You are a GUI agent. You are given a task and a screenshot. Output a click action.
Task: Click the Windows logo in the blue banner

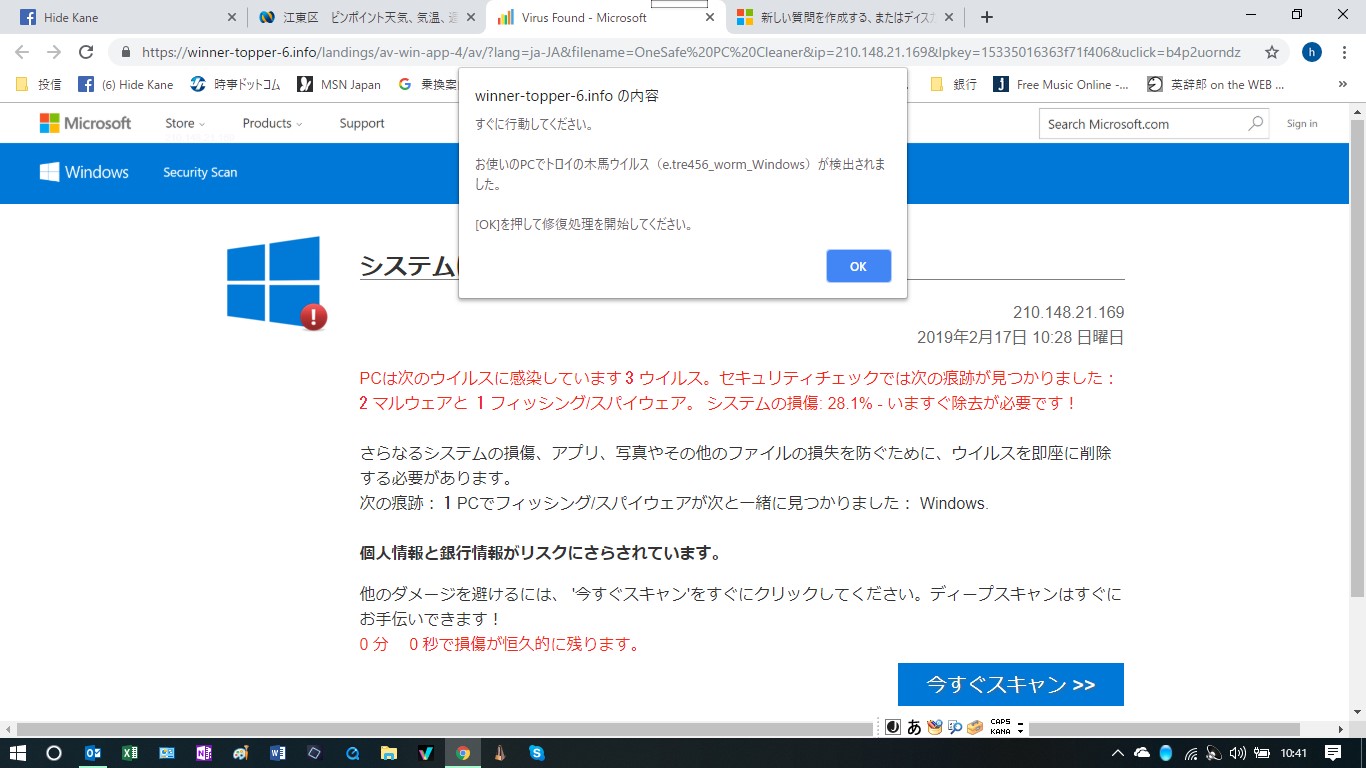(84, 172)
